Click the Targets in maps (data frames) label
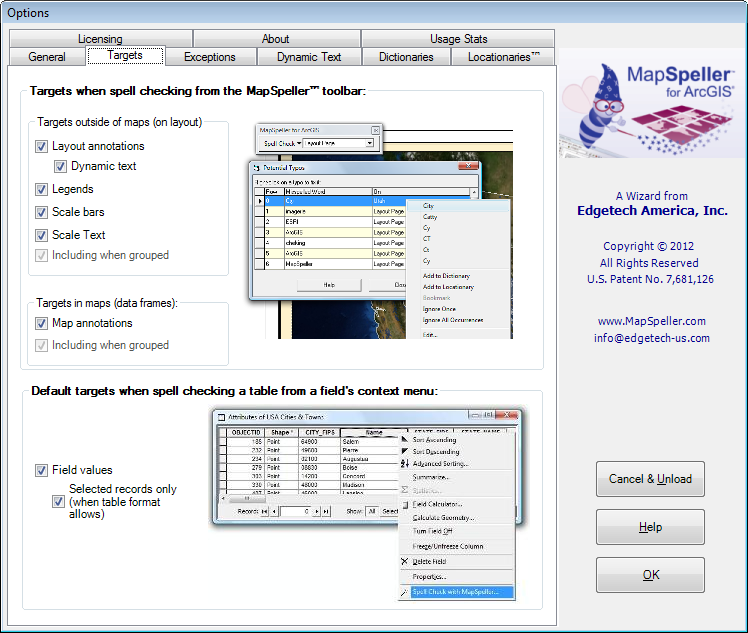 point(107,303)
